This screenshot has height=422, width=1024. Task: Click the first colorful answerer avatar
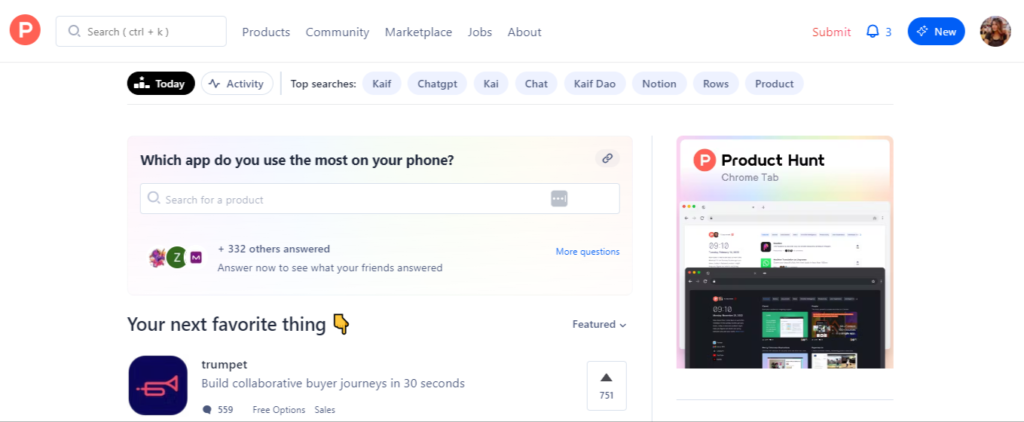tap(158, 257)
